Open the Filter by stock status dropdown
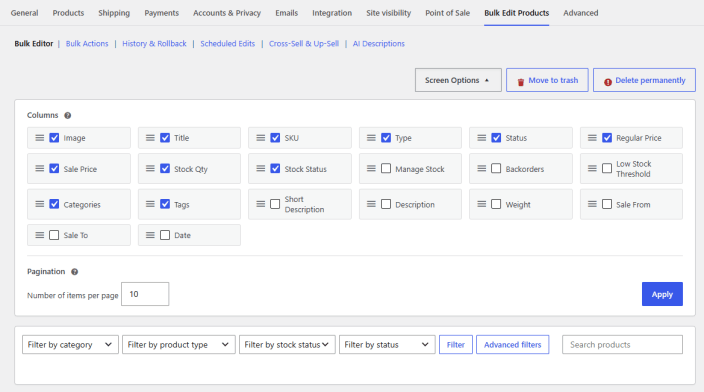 point(287,344)
